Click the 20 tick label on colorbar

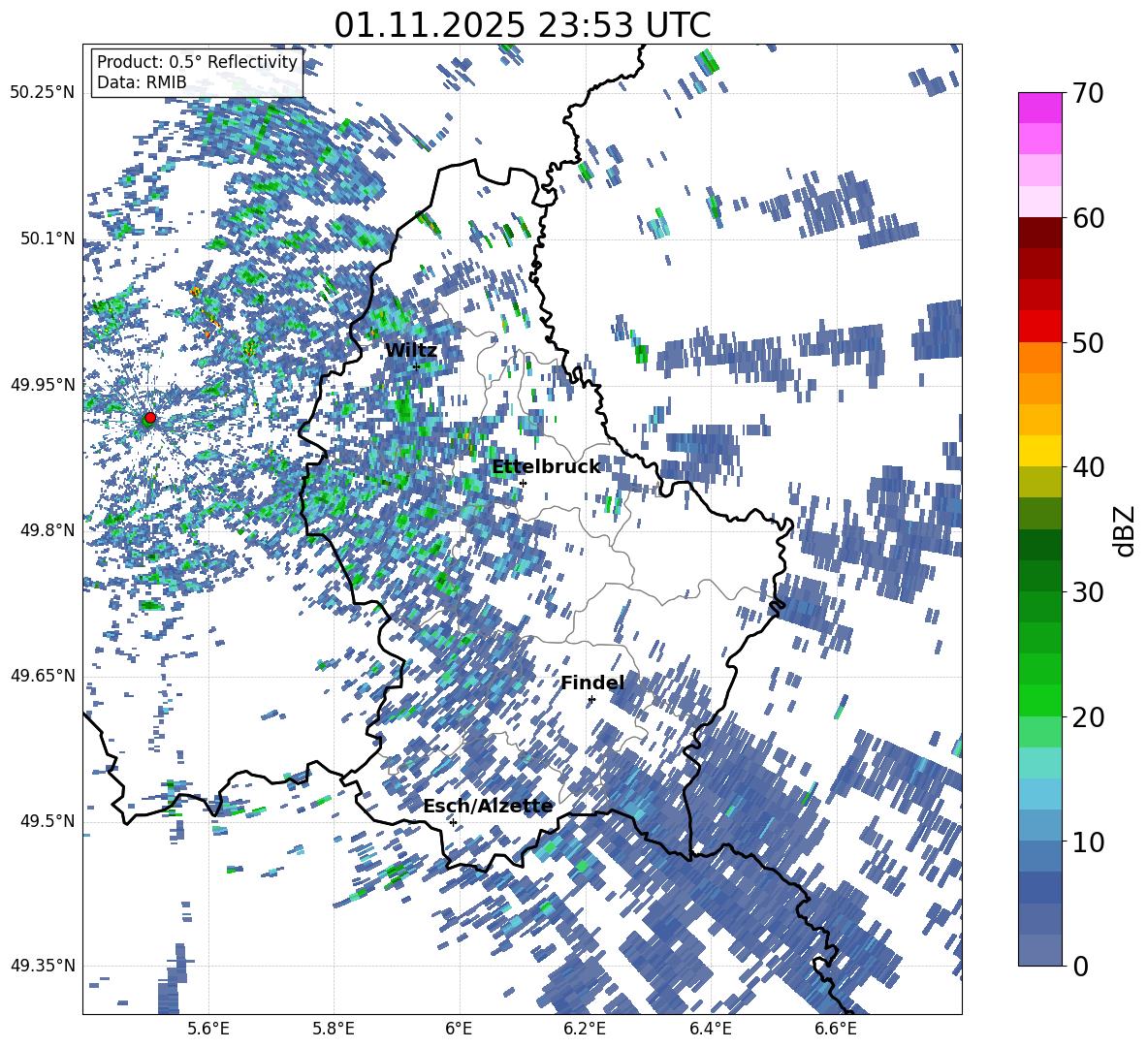[1088, 717]
